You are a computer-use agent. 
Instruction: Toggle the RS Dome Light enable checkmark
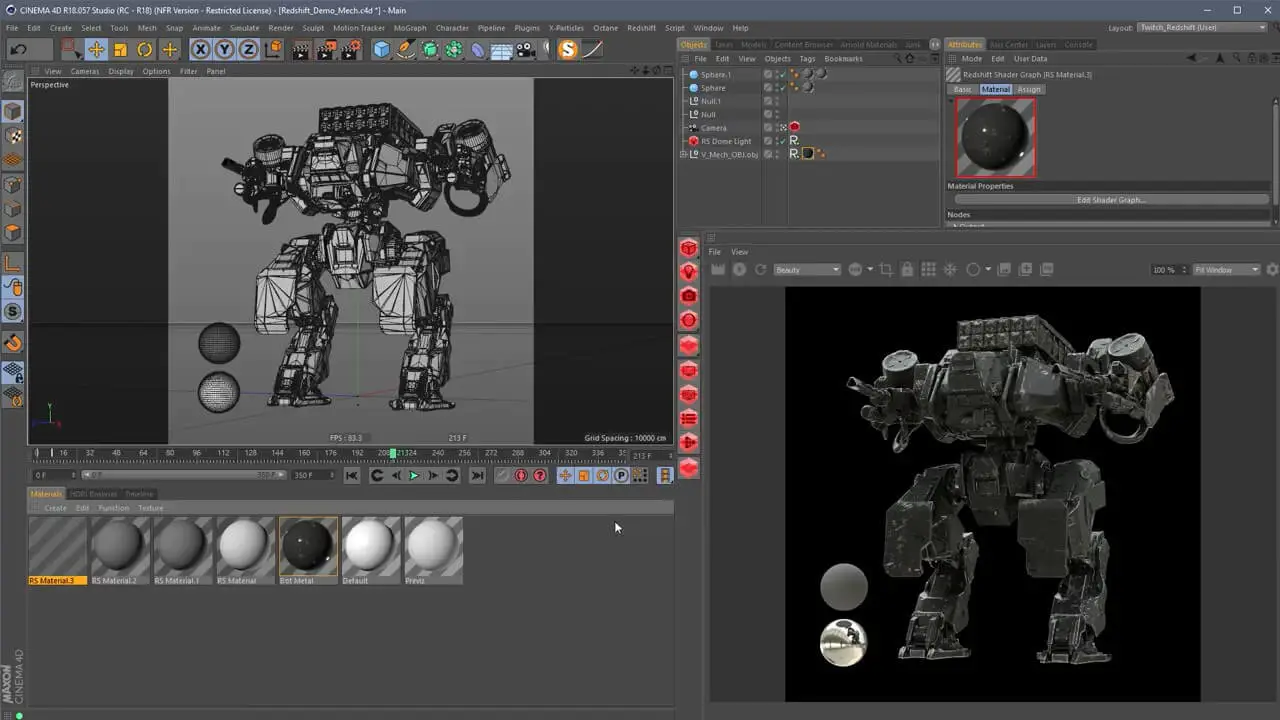[x=781, y=141]
